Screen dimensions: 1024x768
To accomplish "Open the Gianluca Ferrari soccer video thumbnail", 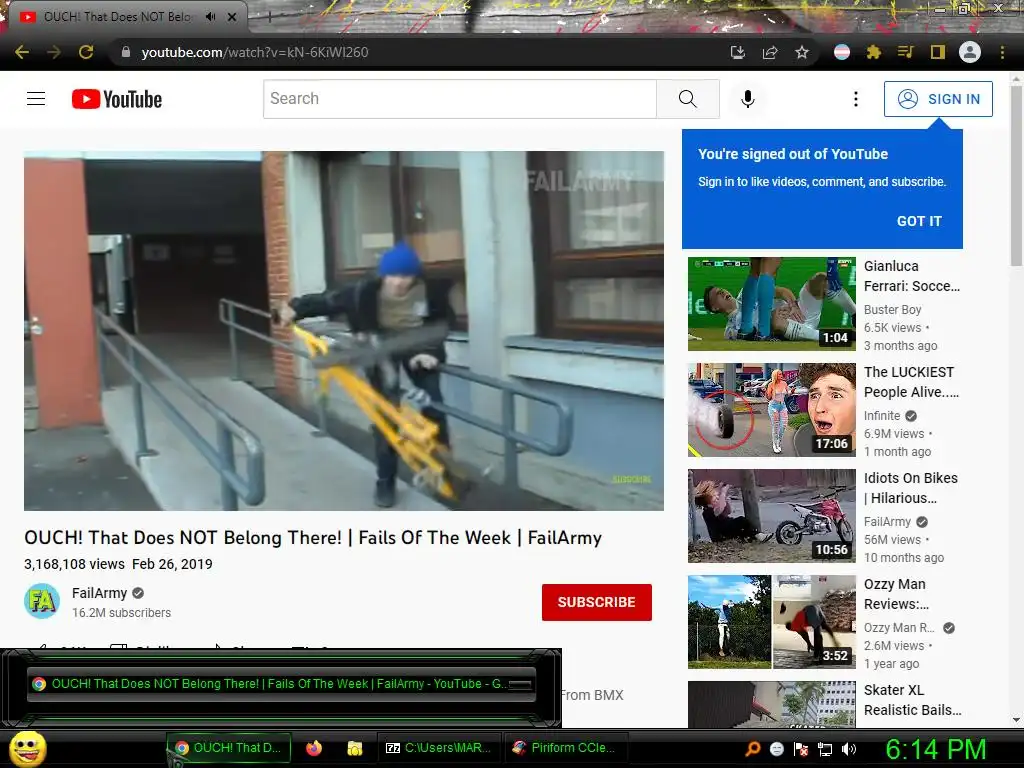I will (772, 304).
